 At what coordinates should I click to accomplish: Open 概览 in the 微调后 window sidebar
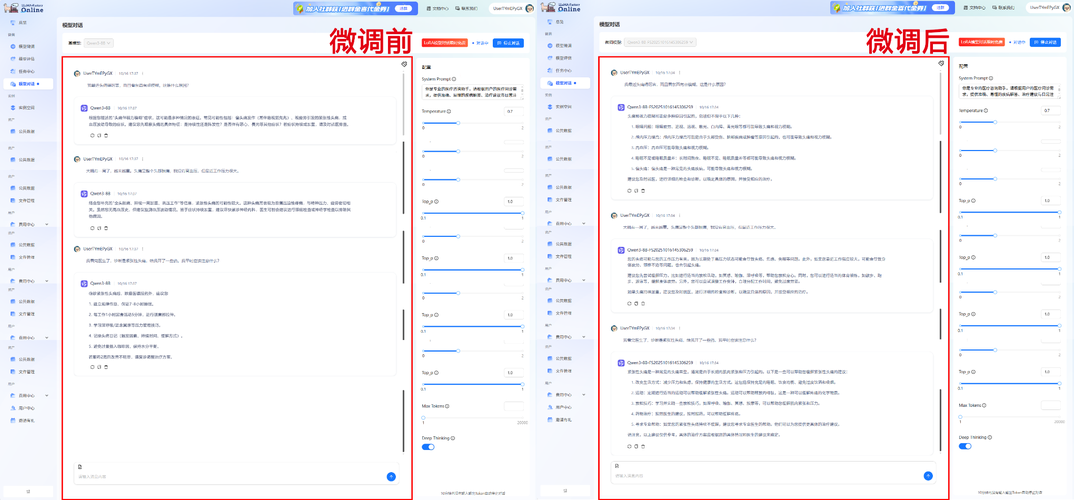coord(560,22)
